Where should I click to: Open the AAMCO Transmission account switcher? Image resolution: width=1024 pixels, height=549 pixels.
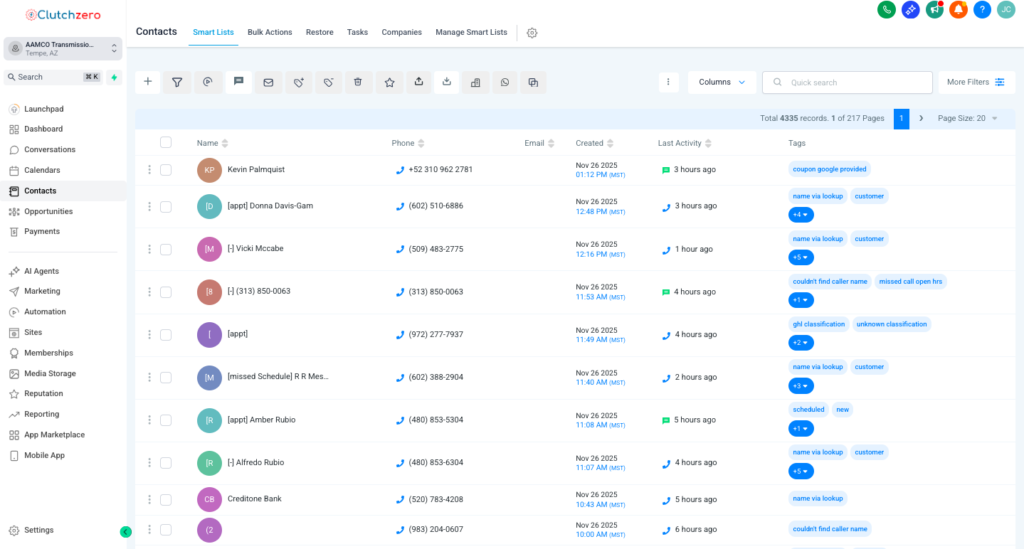pyautogui.click(x=62, y=48)
